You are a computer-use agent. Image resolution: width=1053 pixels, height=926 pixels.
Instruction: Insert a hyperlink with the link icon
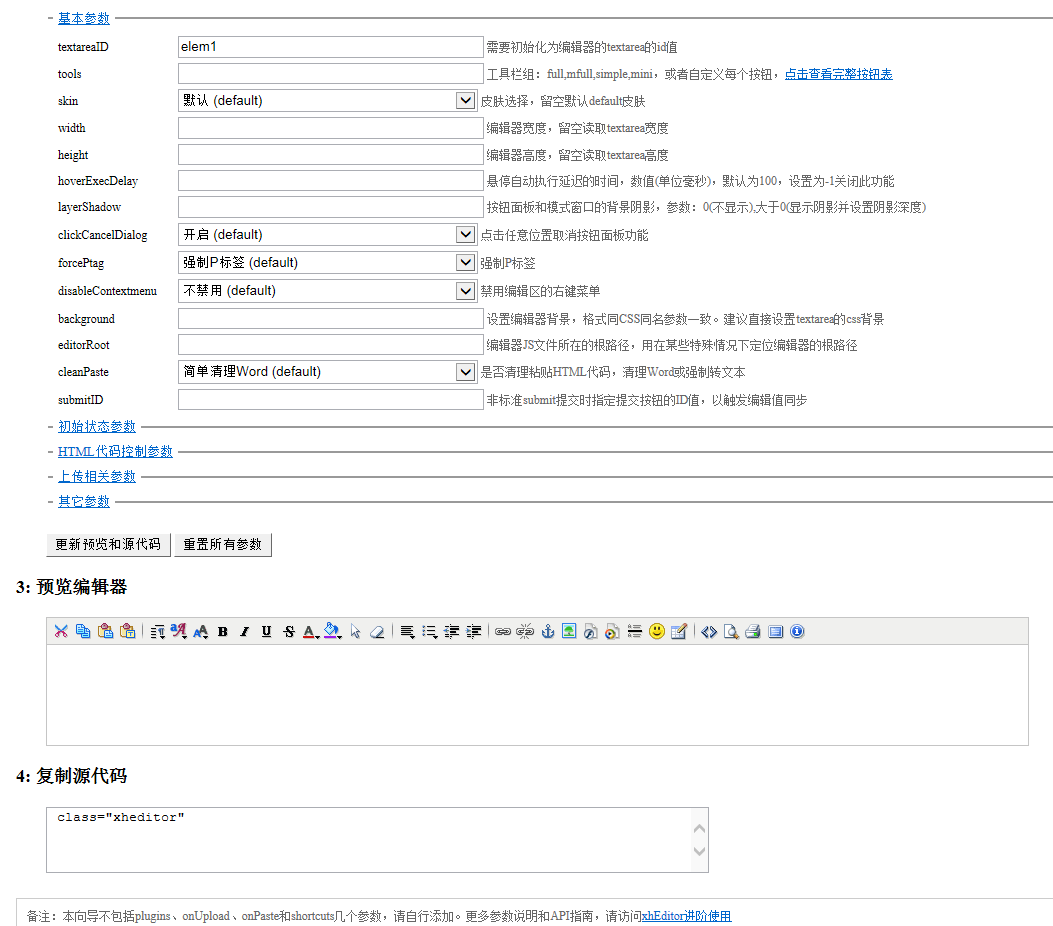tap(503, 631)
